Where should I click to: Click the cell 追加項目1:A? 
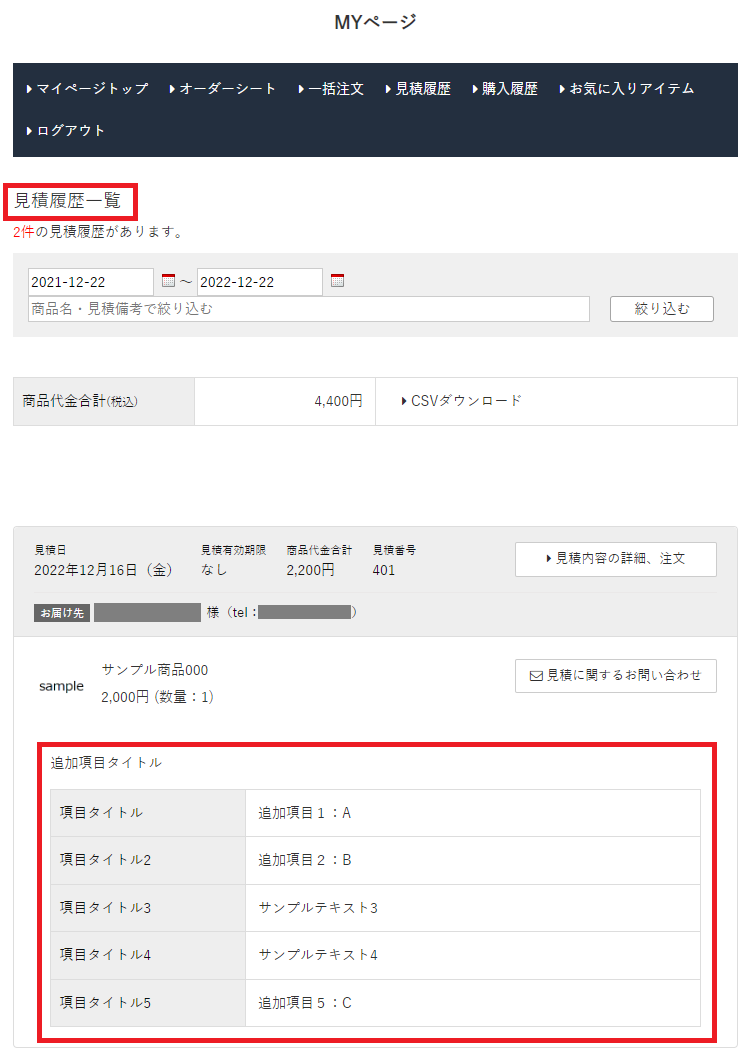click(x=473, y=813)
